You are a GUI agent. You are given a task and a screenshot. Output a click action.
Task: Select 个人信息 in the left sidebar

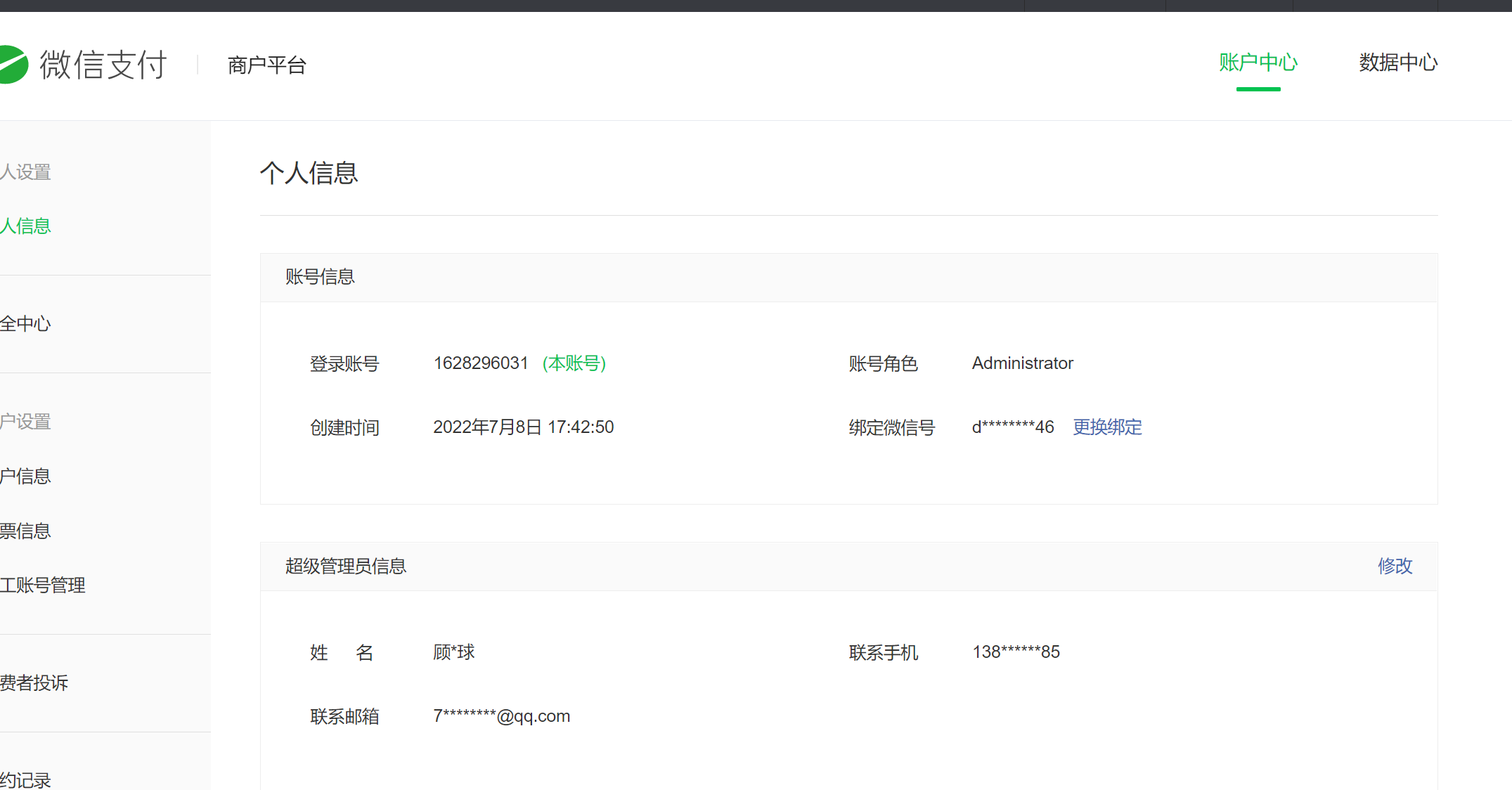pos(26,226)
